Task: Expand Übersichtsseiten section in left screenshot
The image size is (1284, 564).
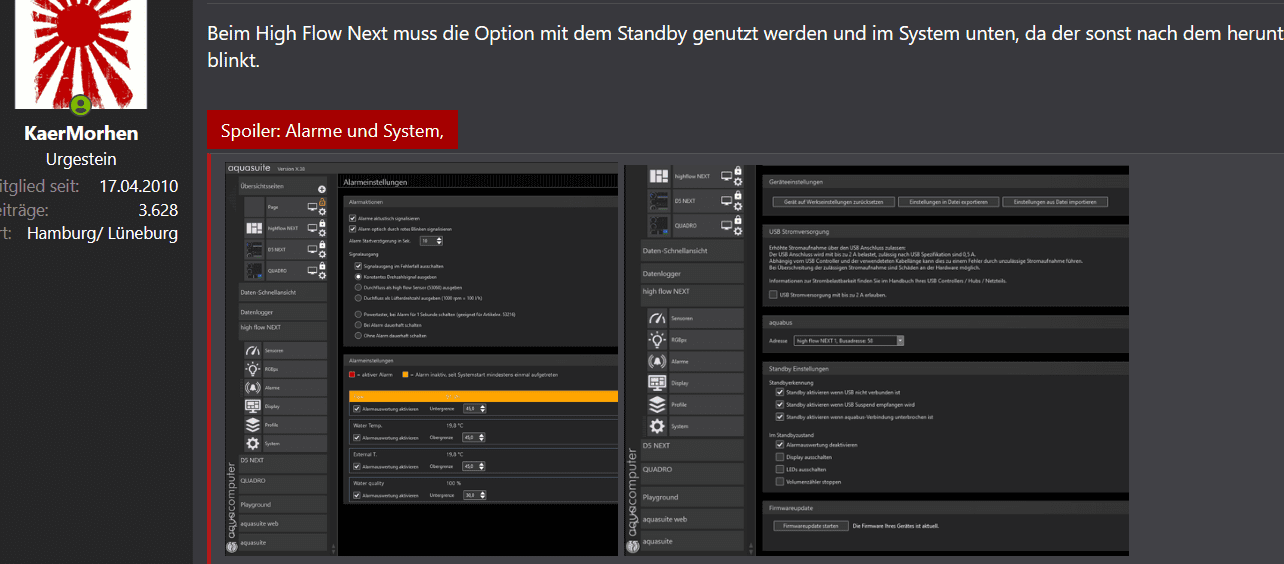Action: pos(283,186)
